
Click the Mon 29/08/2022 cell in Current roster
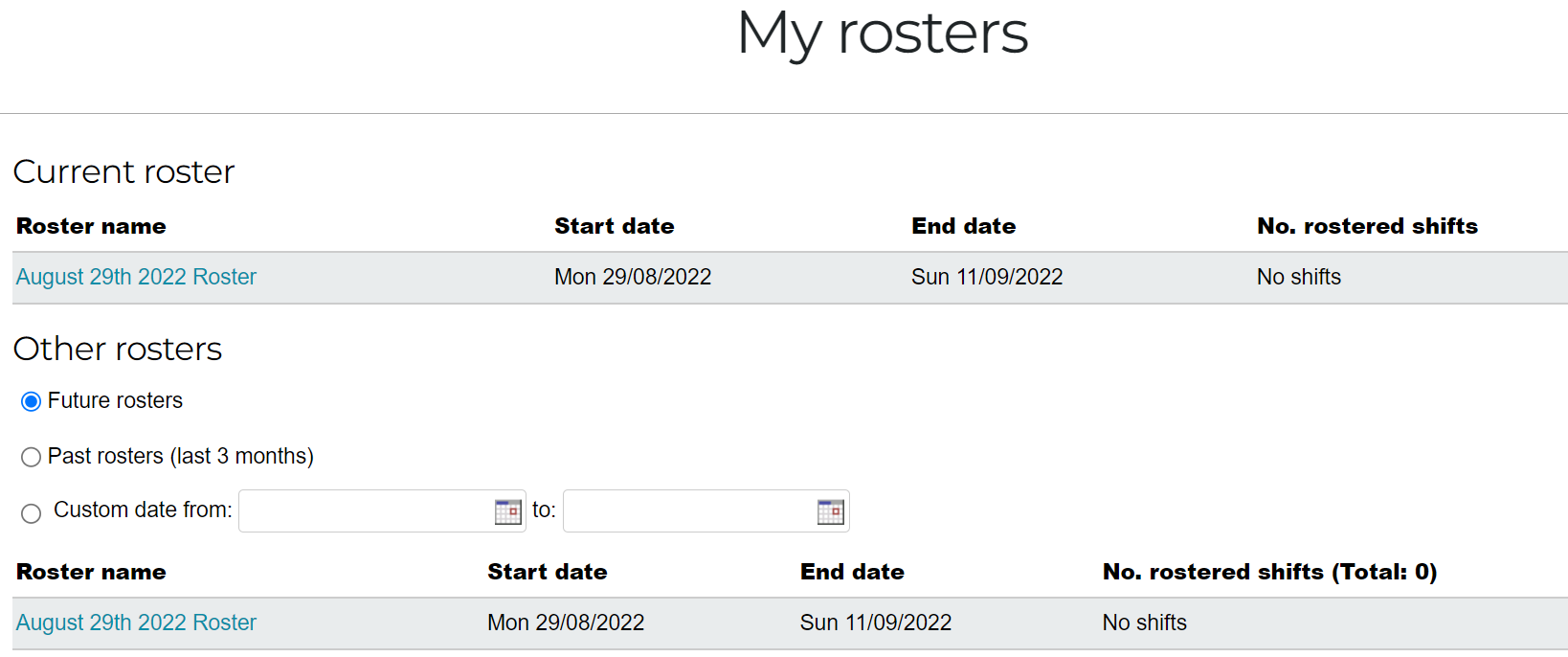(633, 277)
